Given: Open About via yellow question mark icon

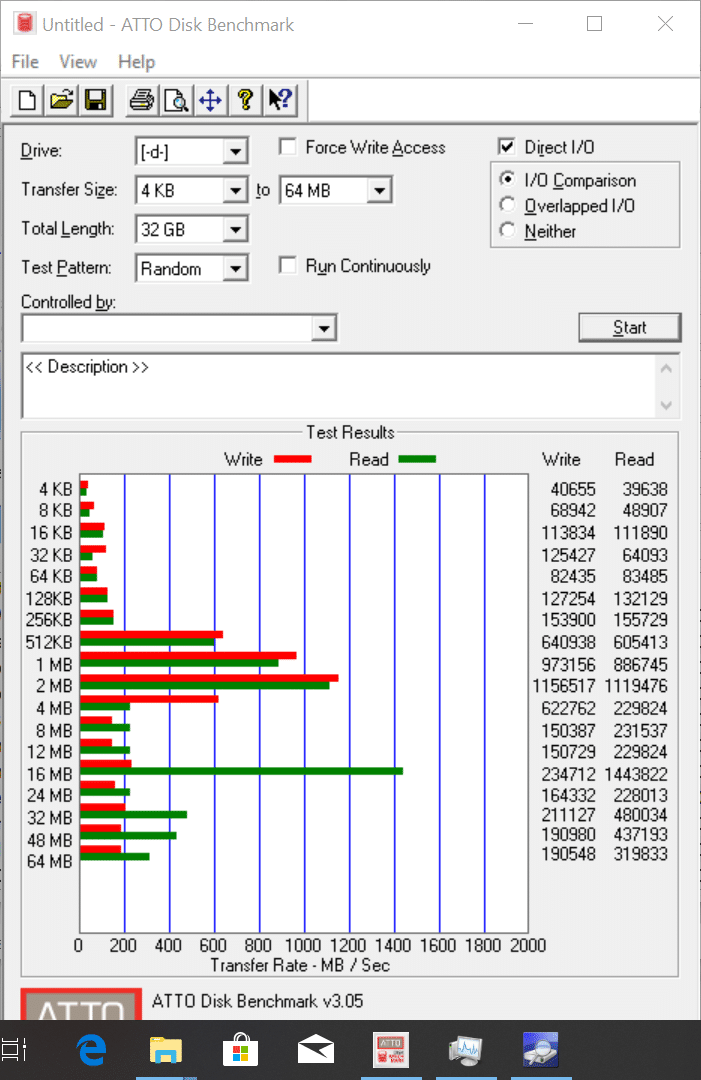Looking at the screenshot, I should click(x=244, y=100).
